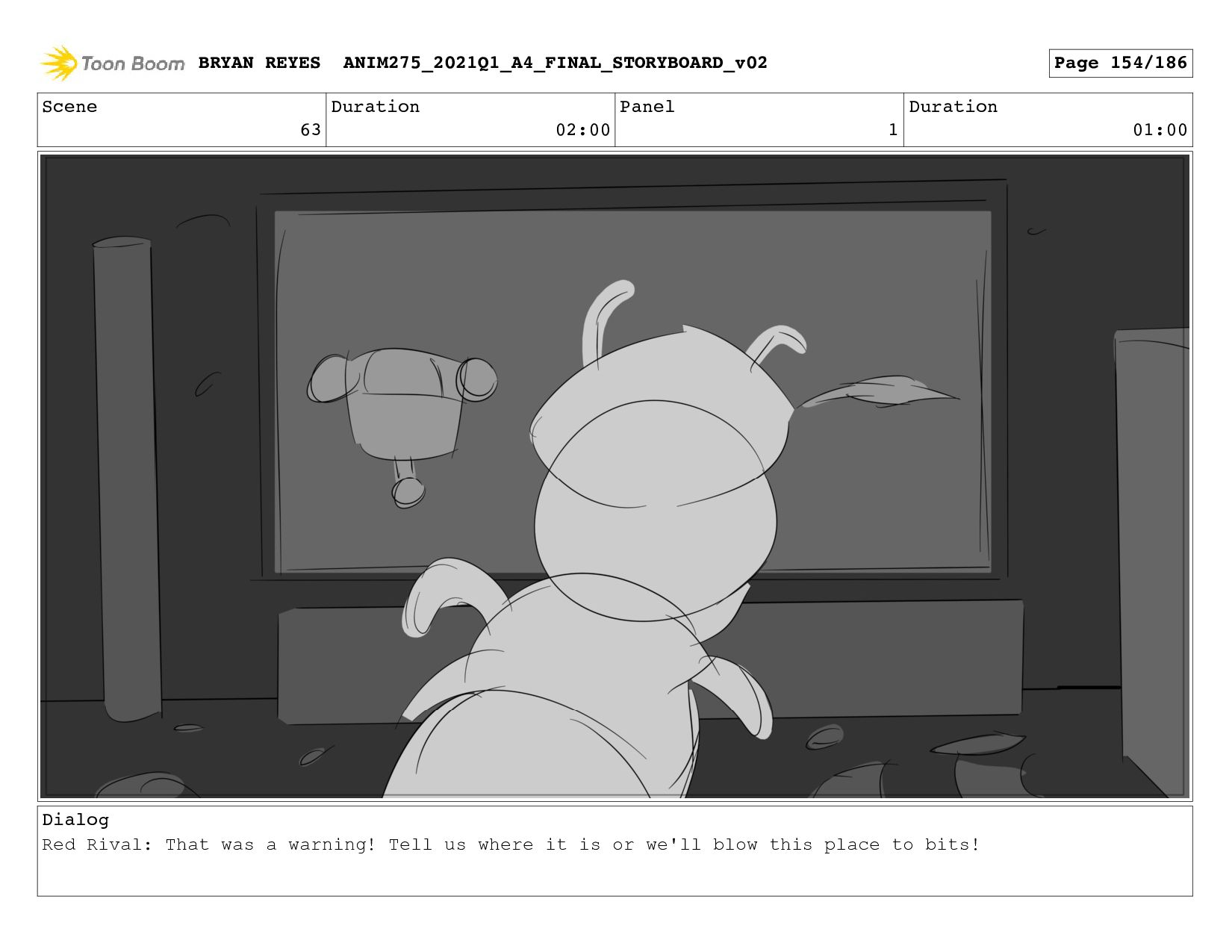Click the scene number 63
Viewport: 1232px width, 952px height.
tap(311, 130)
